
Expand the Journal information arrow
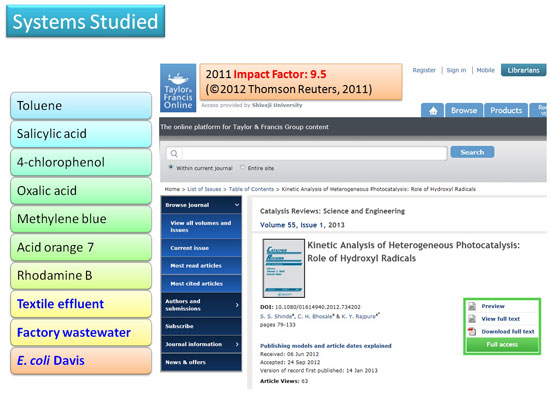[237, 344]
